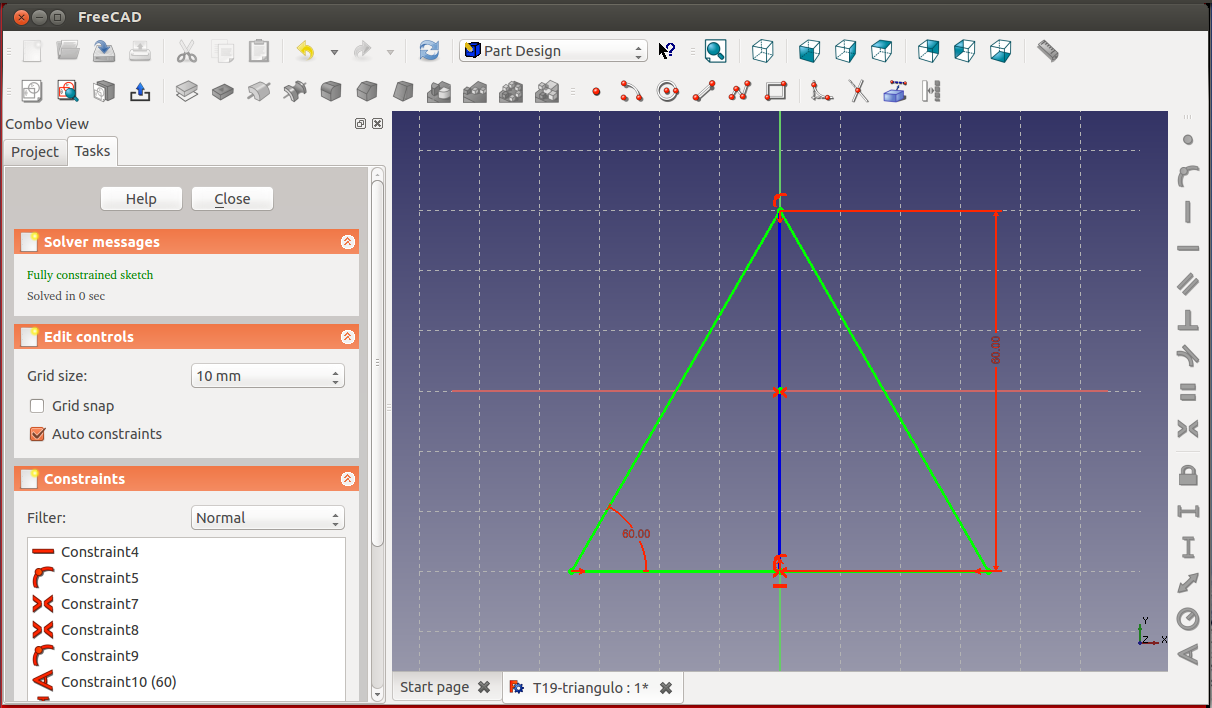
Task: Pick the circle drawing tool
Action: click(x=667, y=92)
